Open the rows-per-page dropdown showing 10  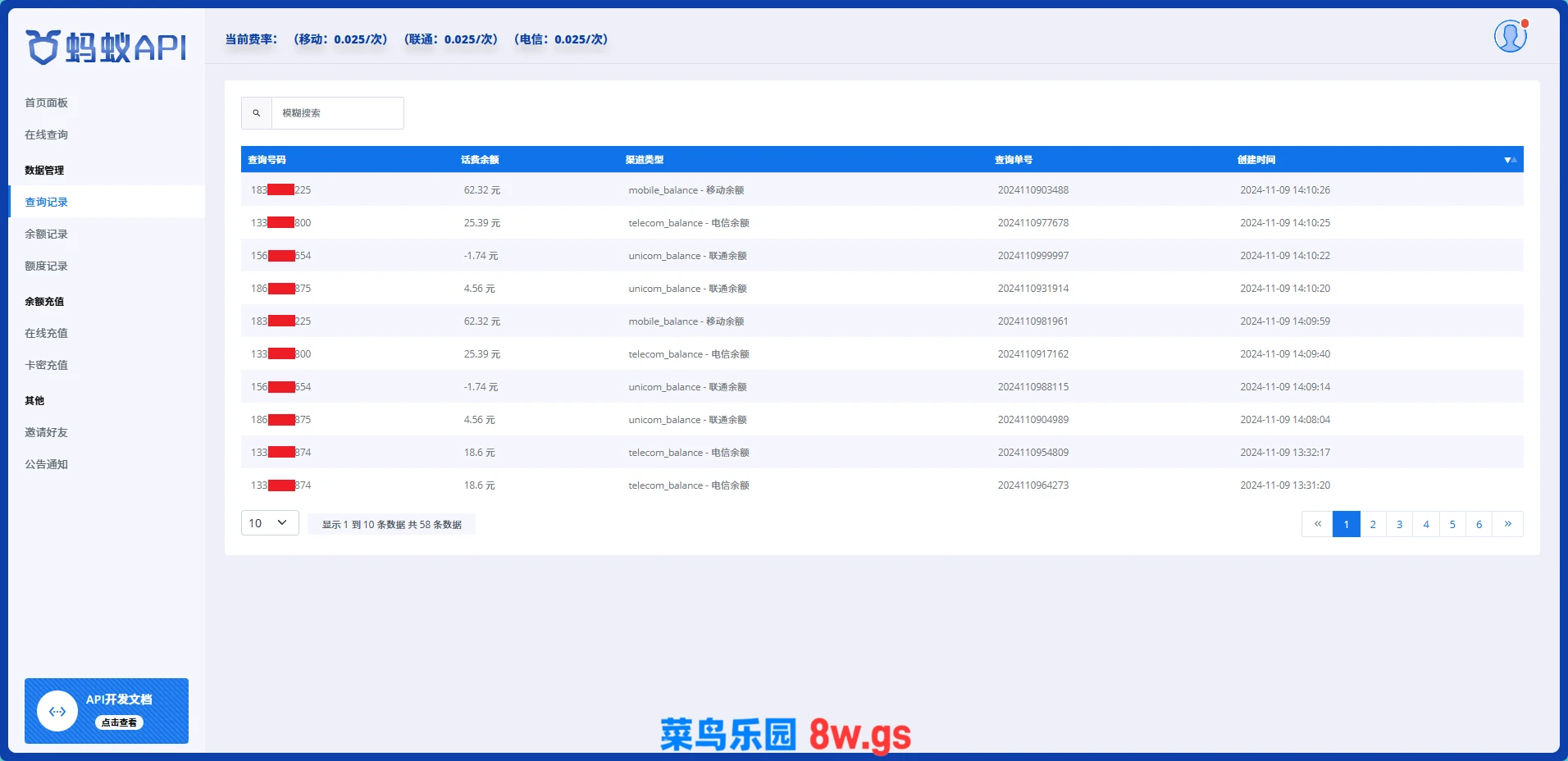click(270, 523)
